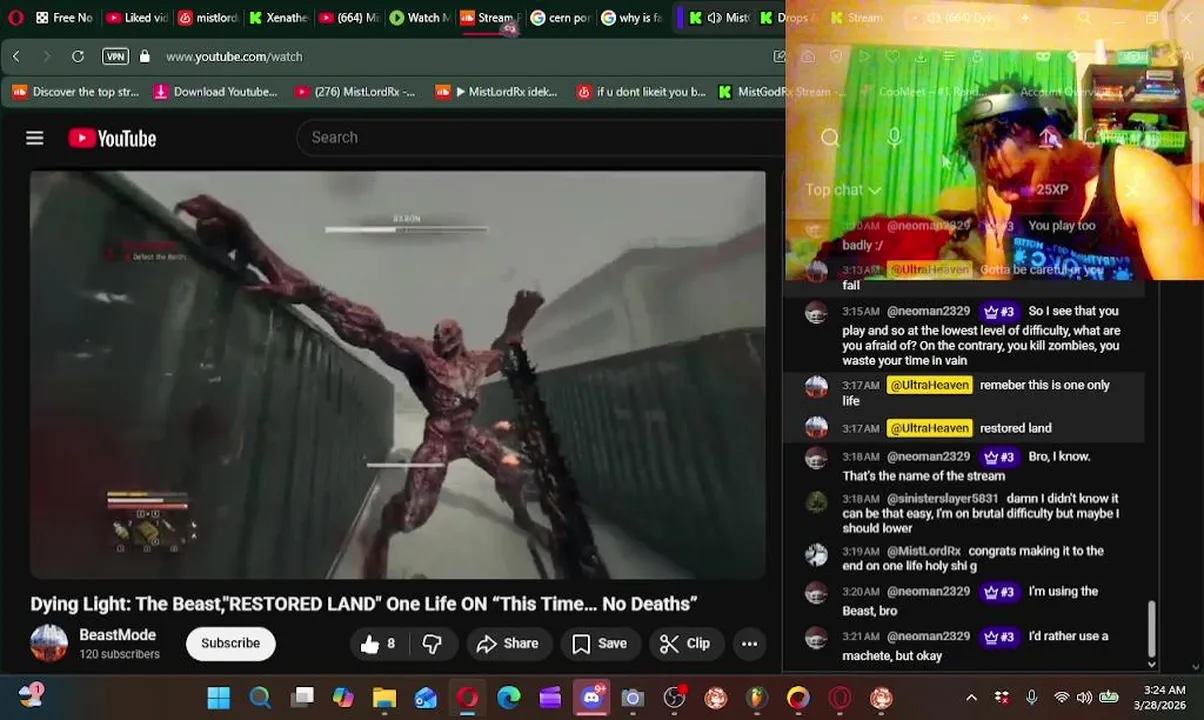Open 'if u dont likeit you b...' bookmark
1204x720 pixels.
coord(641,91)
